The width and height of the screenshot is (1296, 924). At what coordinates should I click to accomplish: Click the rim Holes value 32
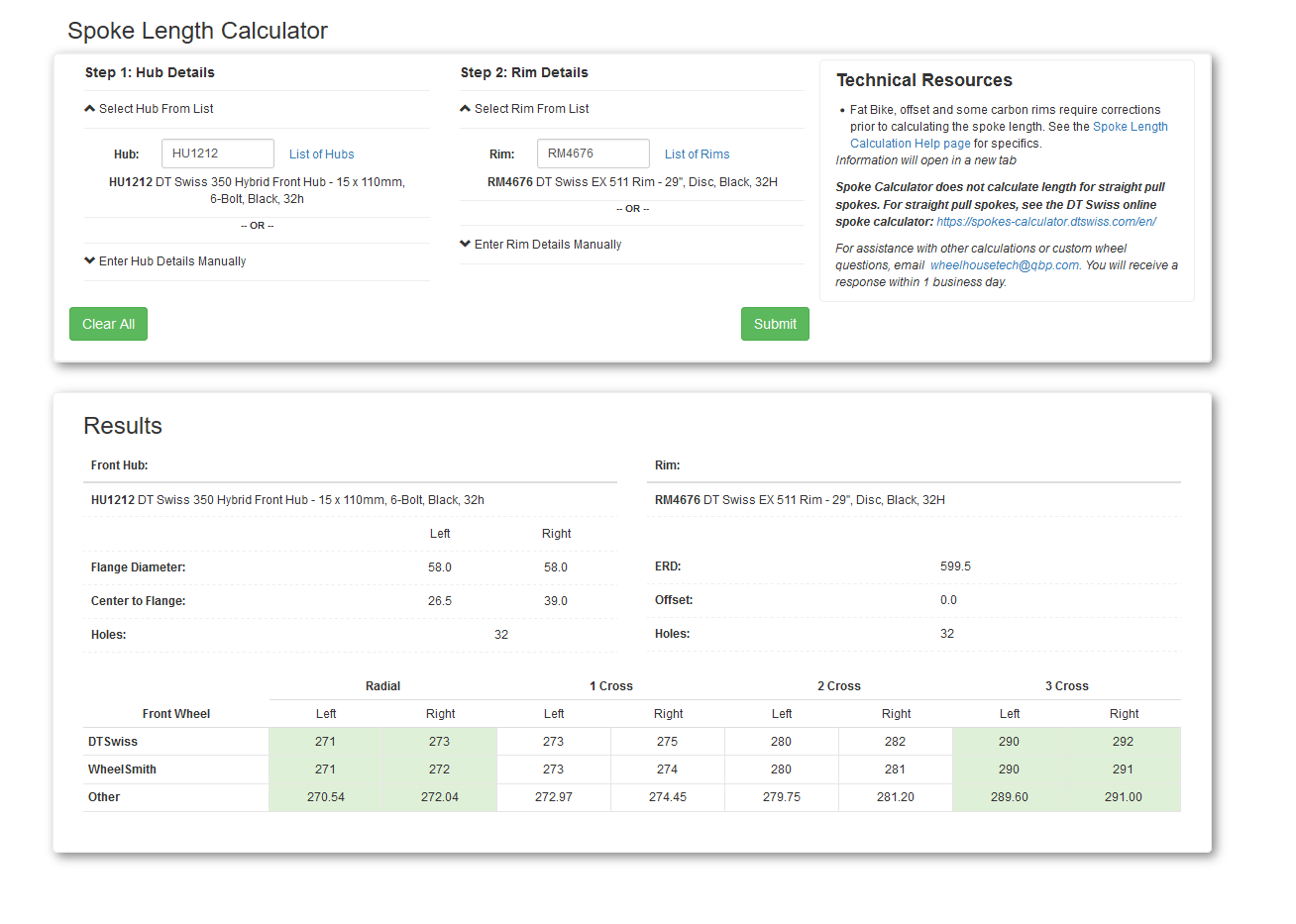coord(947,634)
